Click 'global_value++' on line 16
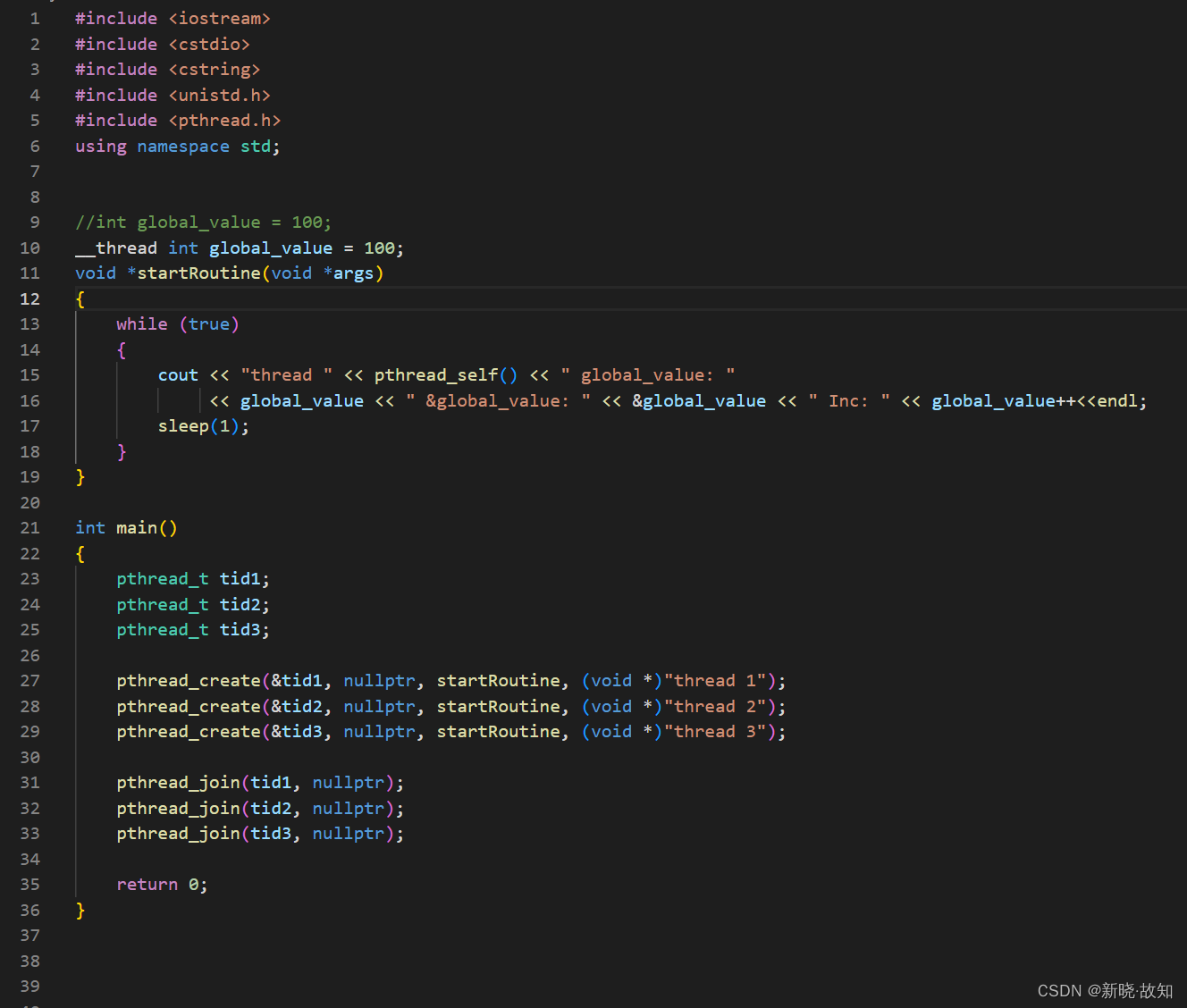The height and width of the screenshot is (1008, 1187). click(x=1004, y=401)
